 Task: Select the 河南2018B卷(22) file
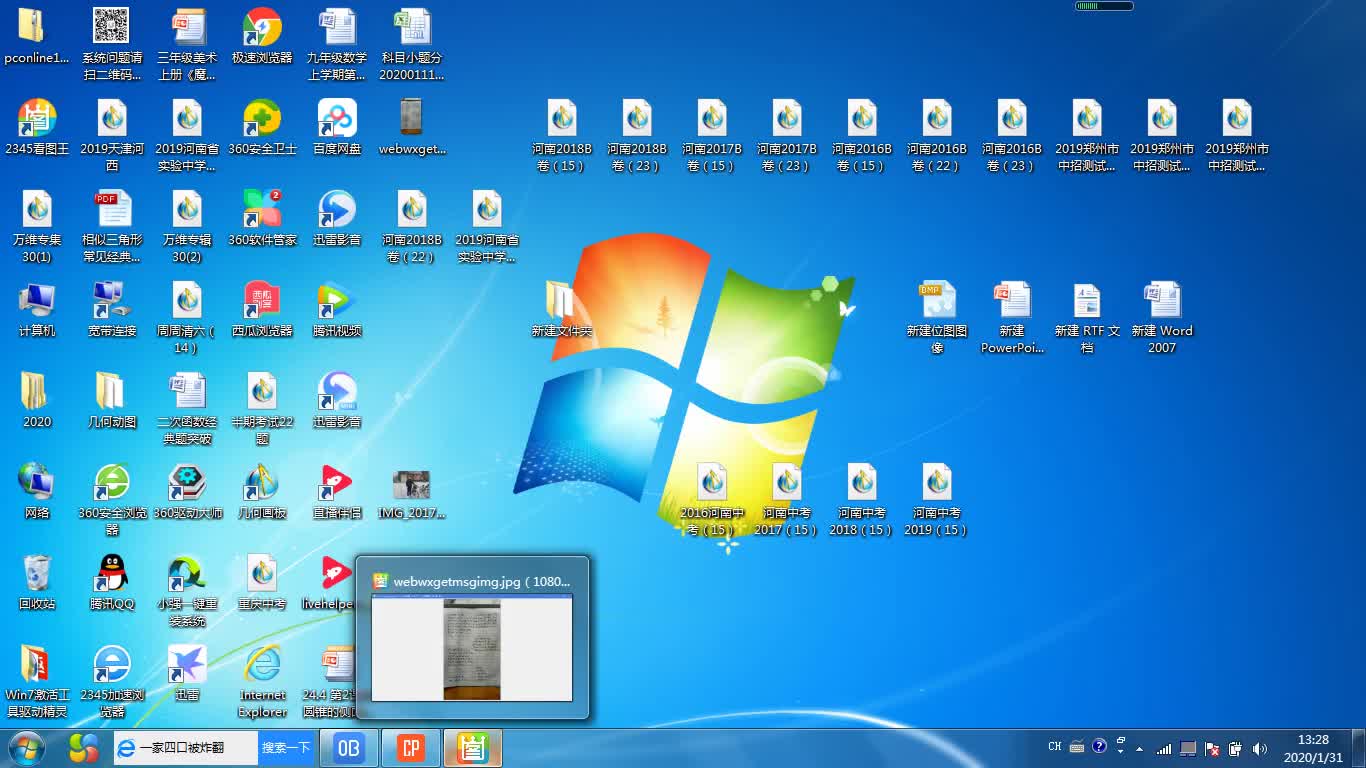click(x=412, y=227)
